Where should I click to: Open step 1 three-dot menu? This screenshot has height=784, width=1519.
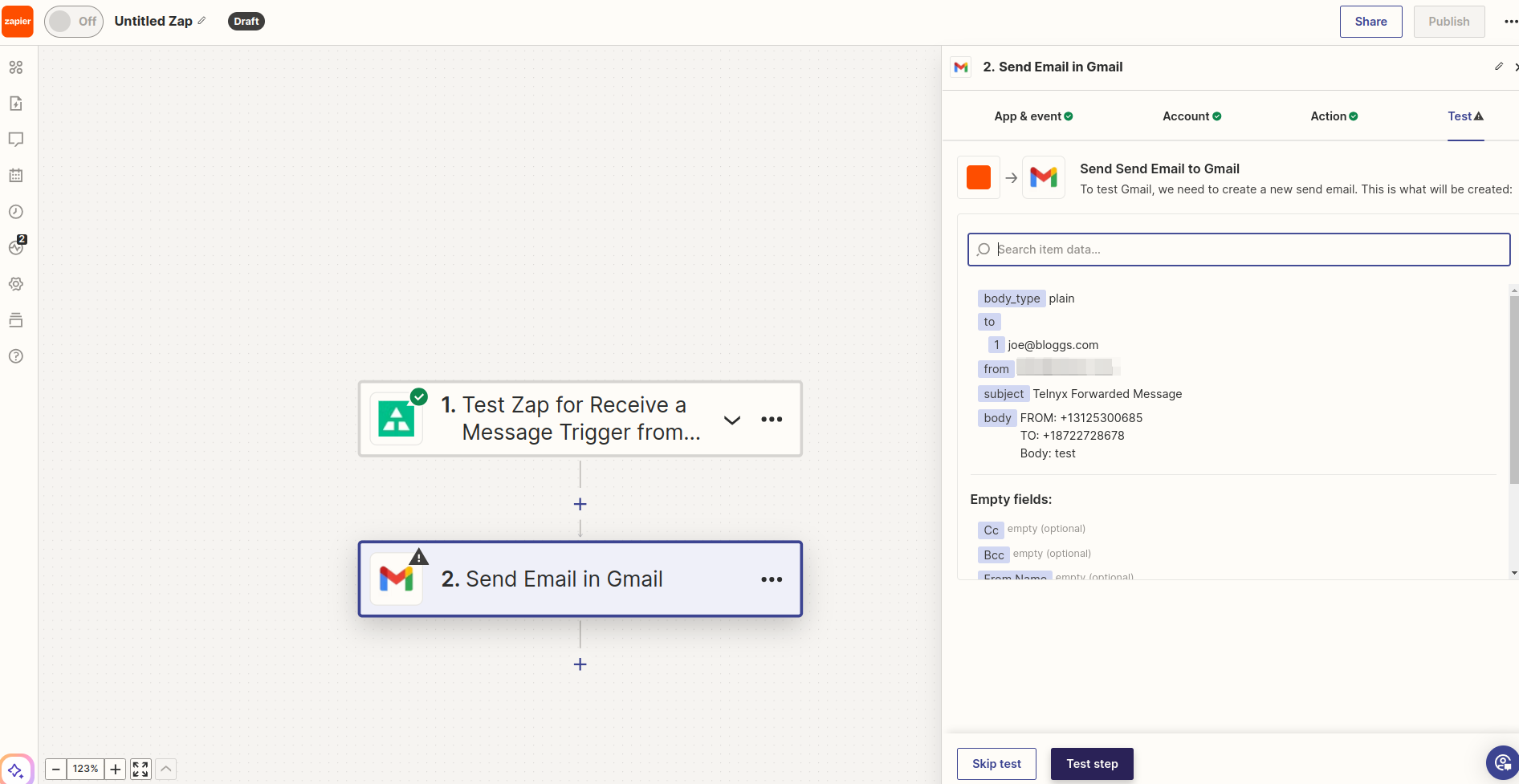(x=772, y=420)
